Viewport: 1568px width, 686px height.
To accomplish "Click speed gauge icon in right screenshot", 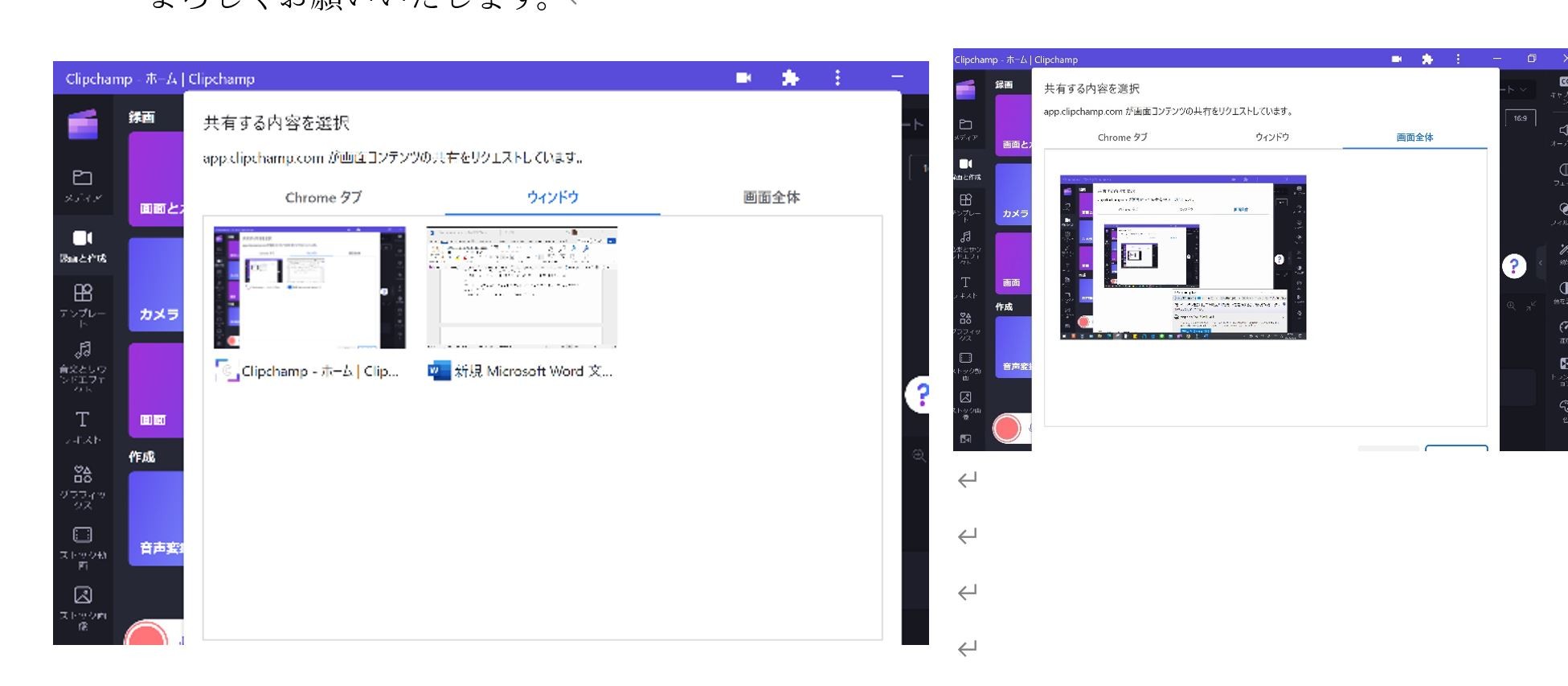I will (x=1563, y=327).
